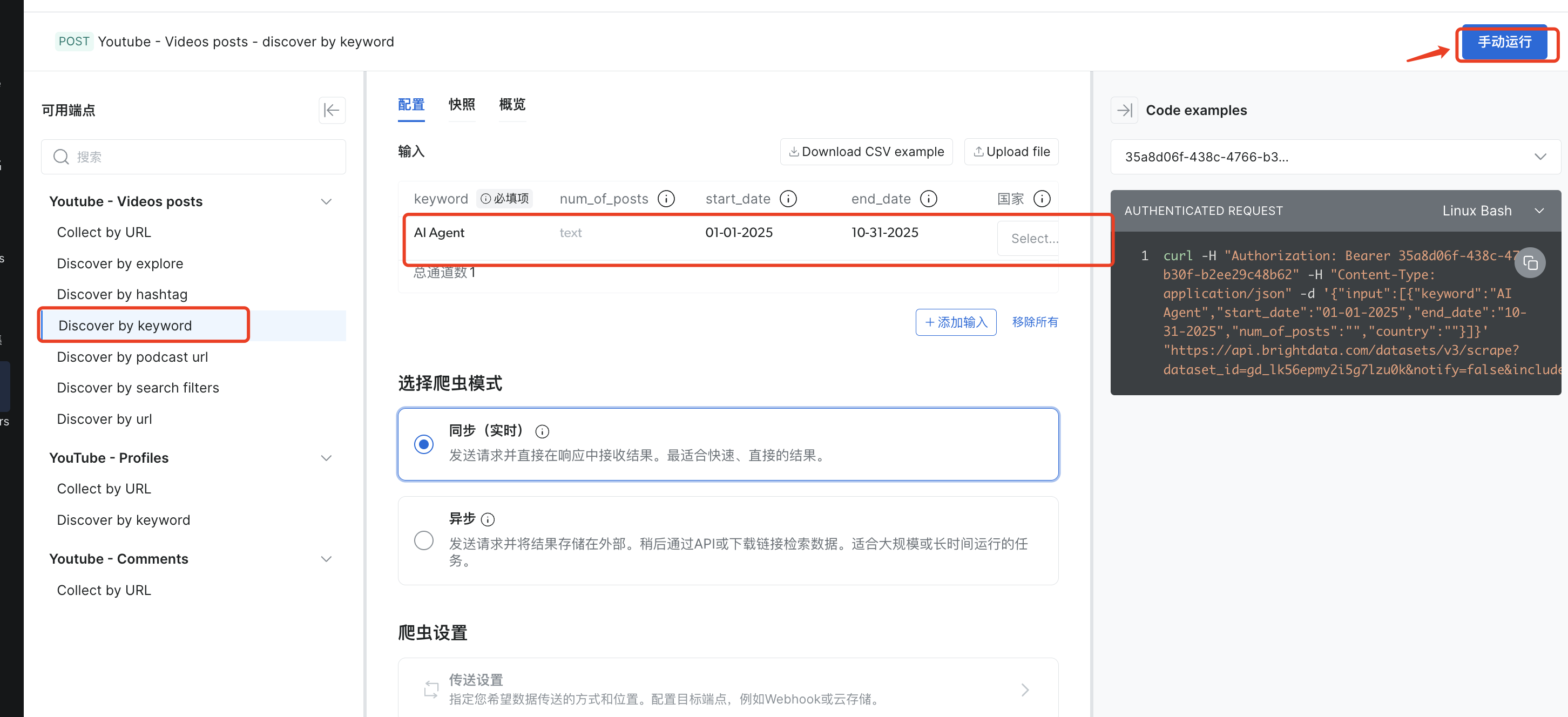The width and height of the screenshot is (1568, 717).
Task: Collapse the YouTube - Profiles group
Action: [x=326, y=458]
